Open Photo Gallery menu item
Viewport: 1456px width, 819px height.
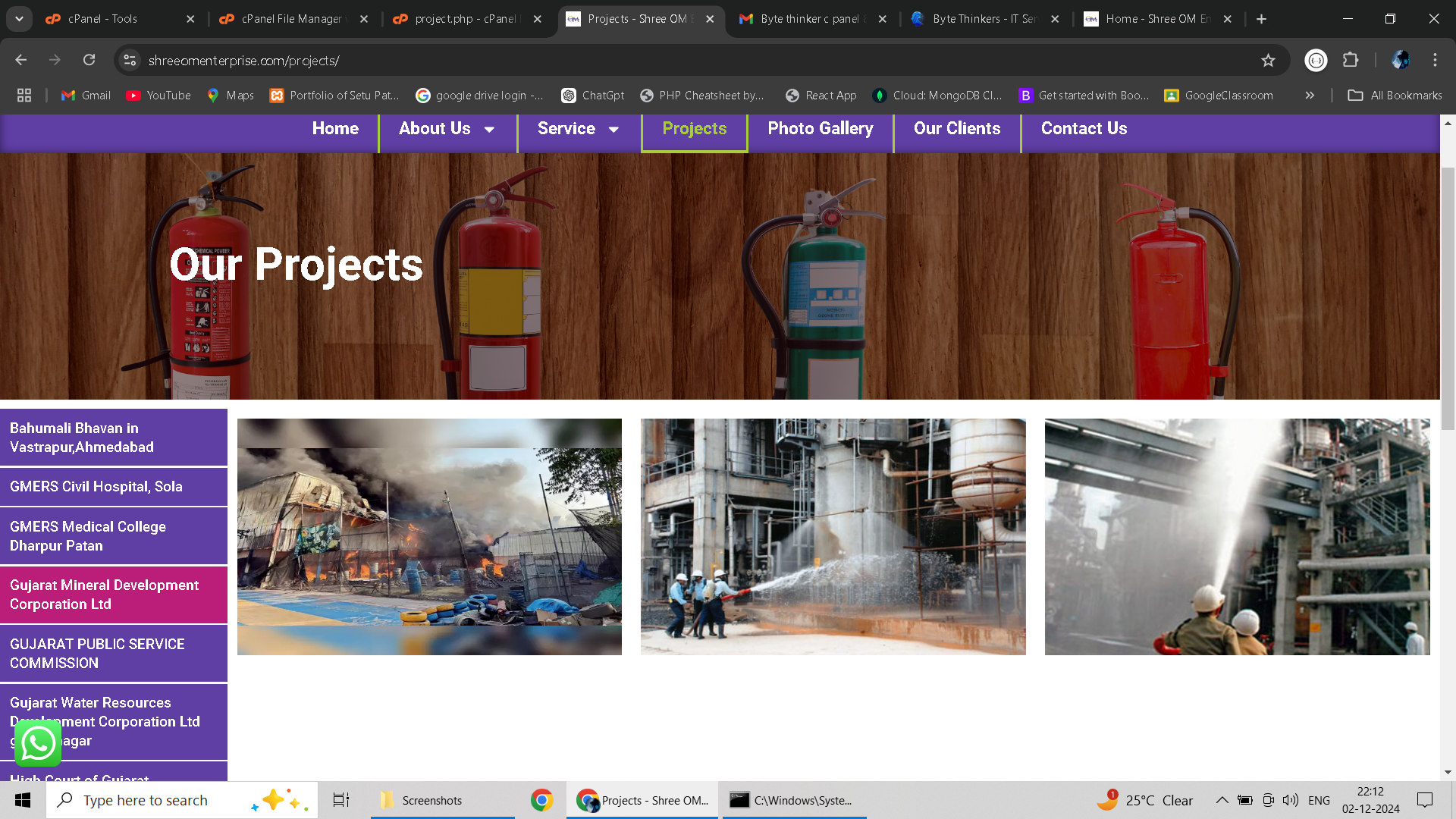pyautogui.click(x=820, y=128)
